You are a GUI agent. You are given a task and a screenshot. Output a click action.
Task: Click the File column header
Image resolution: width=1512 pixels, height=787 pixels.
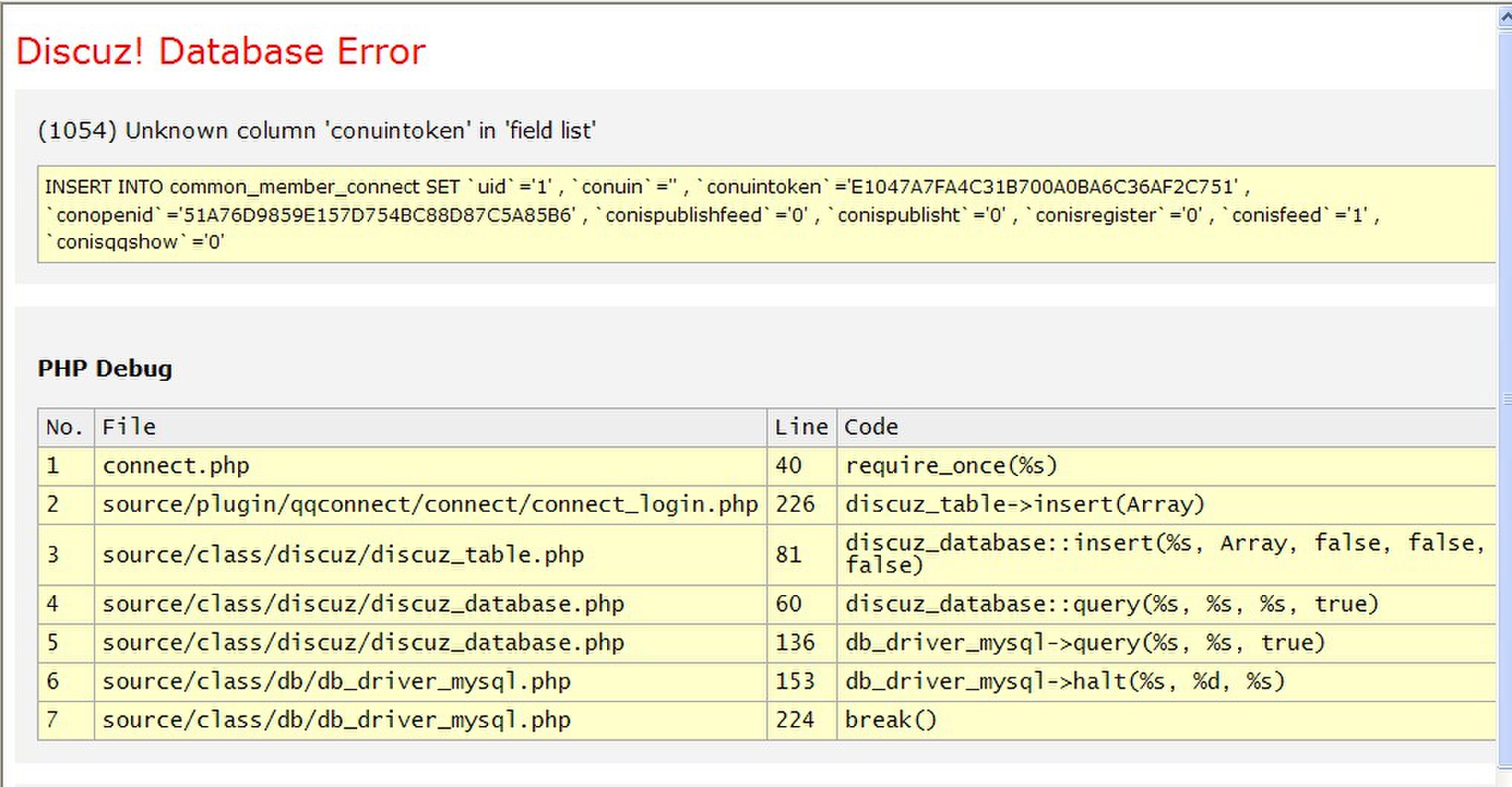pyautogui.click(x=129, y=427)
